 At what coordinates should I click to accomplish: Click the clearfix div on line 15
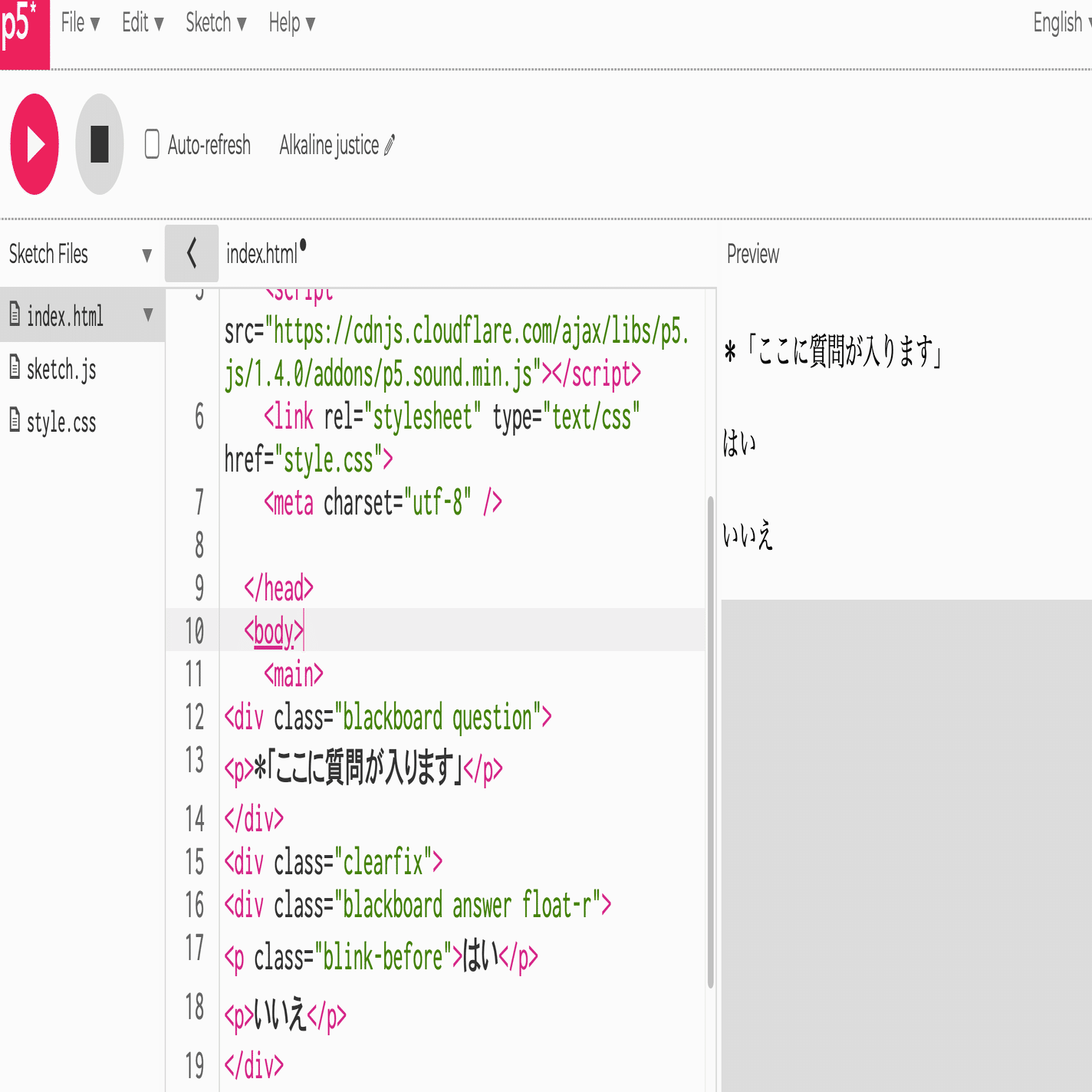[334, 863]
